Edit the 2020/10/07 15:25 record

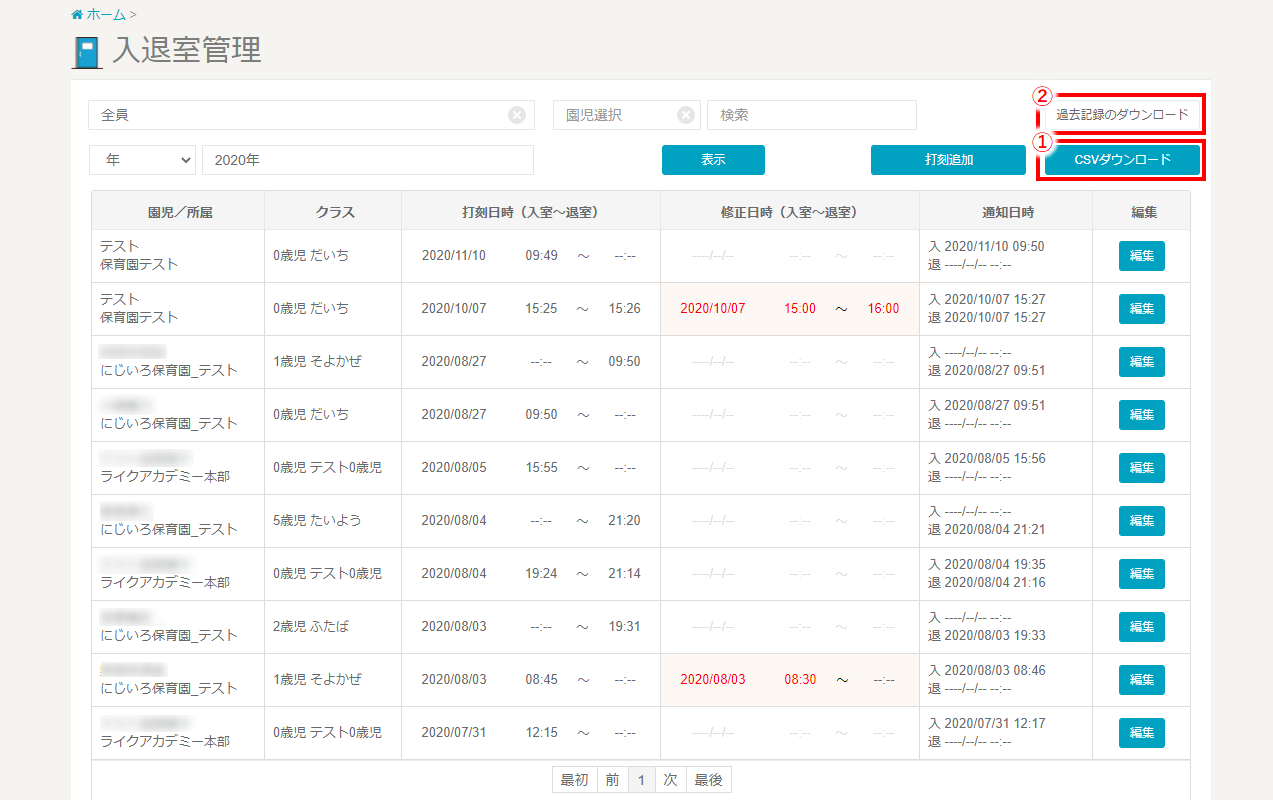1141,309
